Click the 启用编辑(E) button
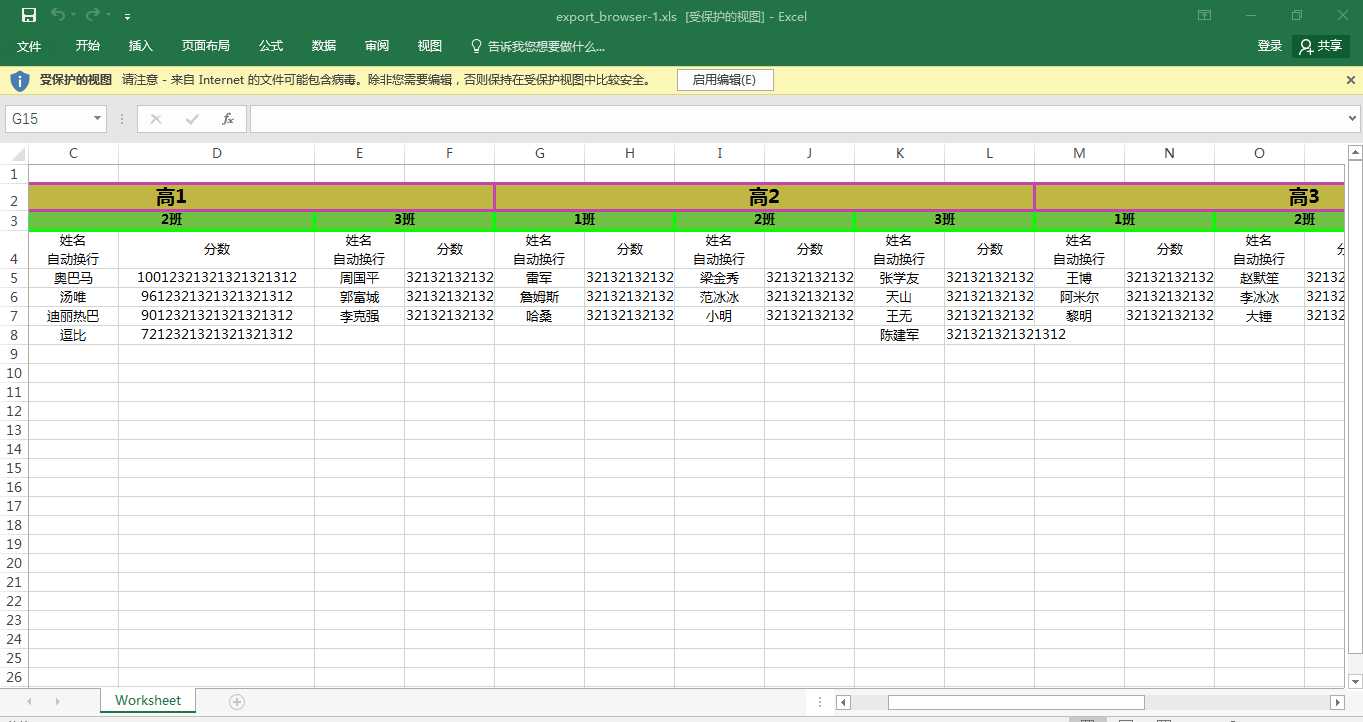This screenshot has height=722, width=1363. 725,80
